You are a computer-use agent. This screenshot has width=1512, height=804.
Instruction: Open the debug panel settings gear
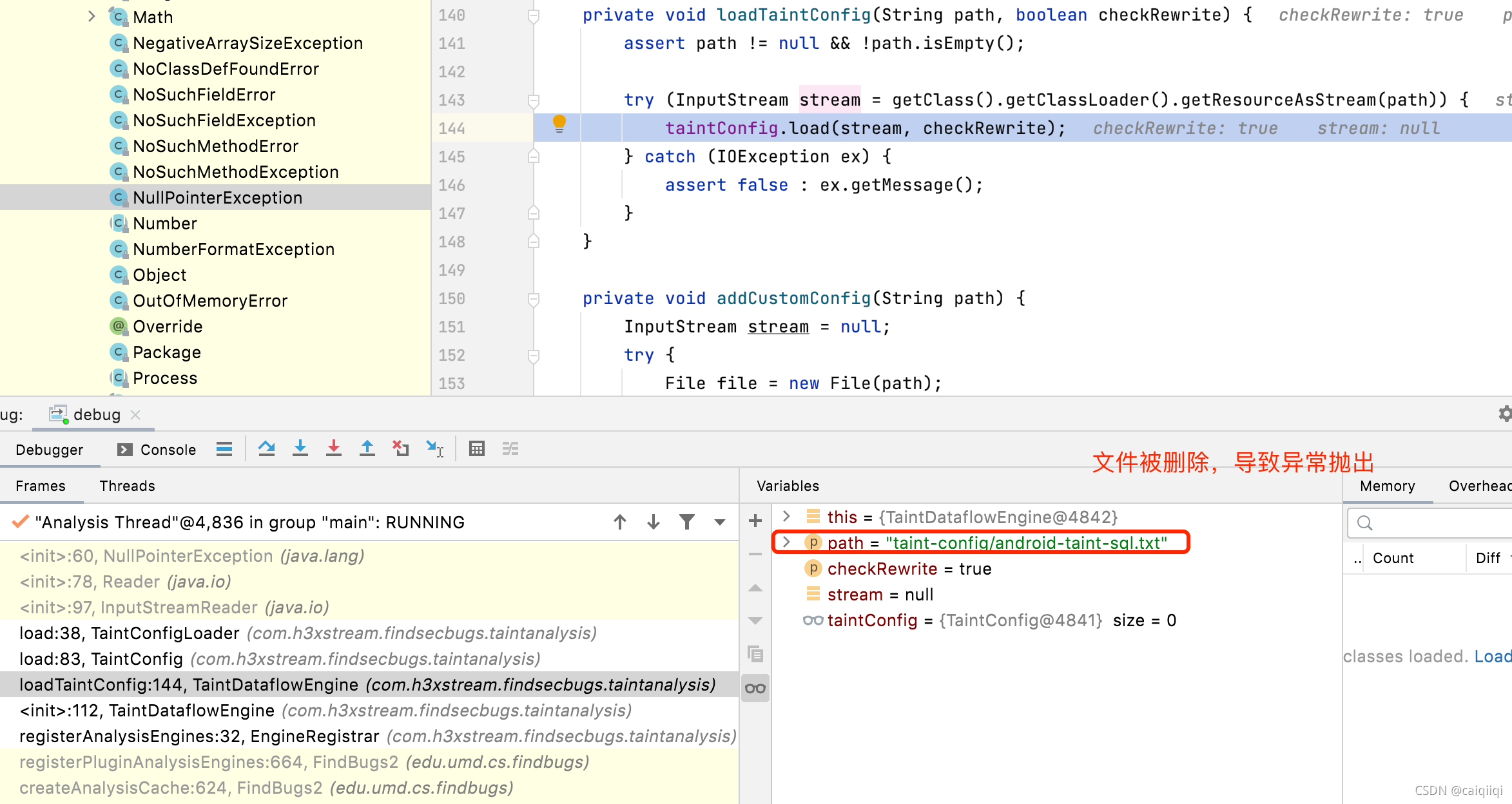1505,414
